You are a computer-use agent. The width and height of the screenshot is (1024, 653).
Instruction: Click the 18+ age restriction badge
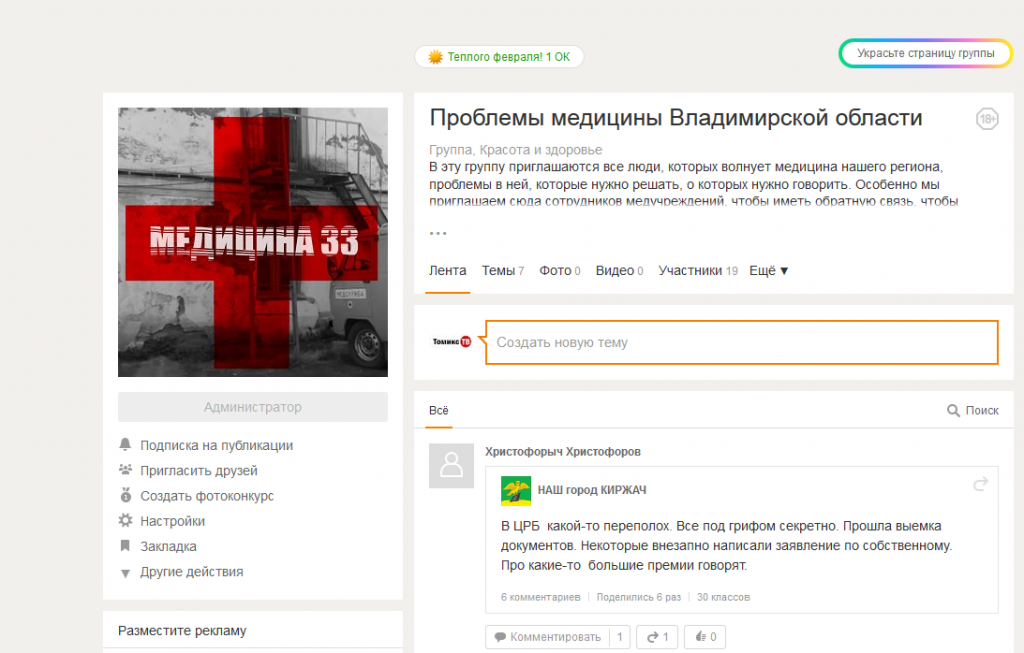[987, 119]
